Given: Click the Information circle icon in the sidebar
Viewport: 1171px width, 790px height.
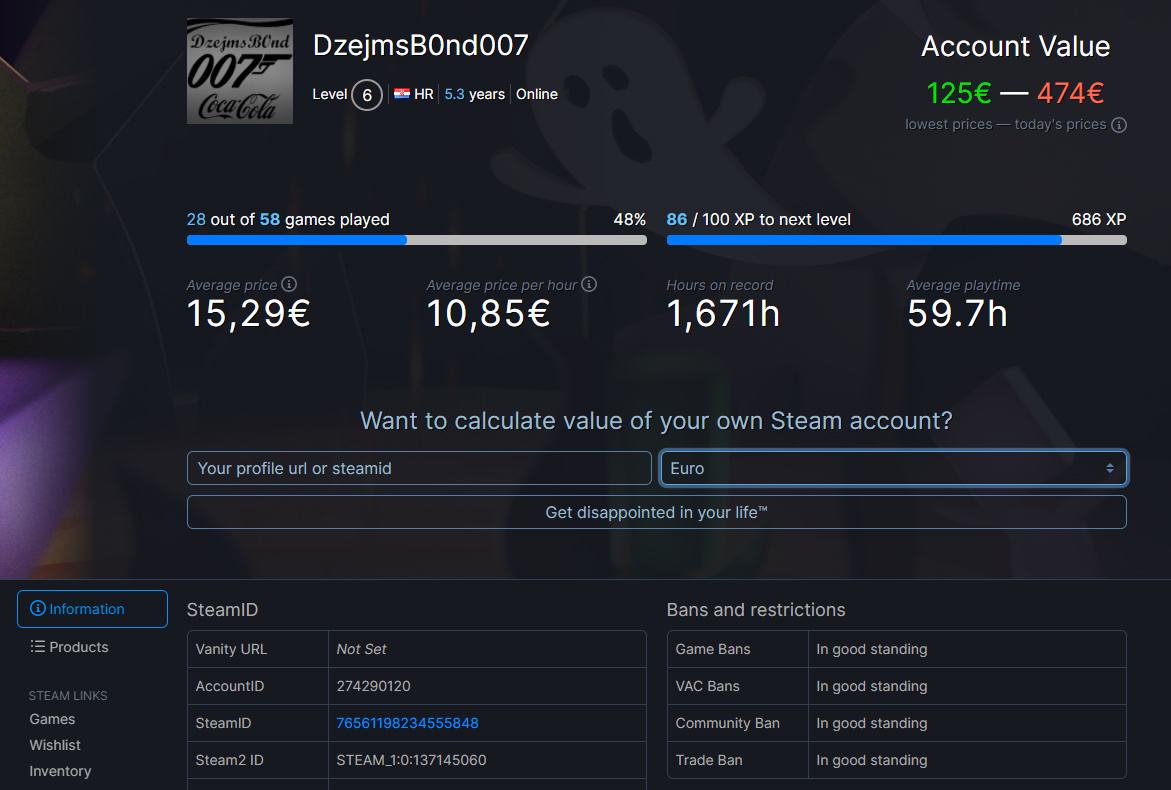Looking at the screenshot, I should pos(38,608).
